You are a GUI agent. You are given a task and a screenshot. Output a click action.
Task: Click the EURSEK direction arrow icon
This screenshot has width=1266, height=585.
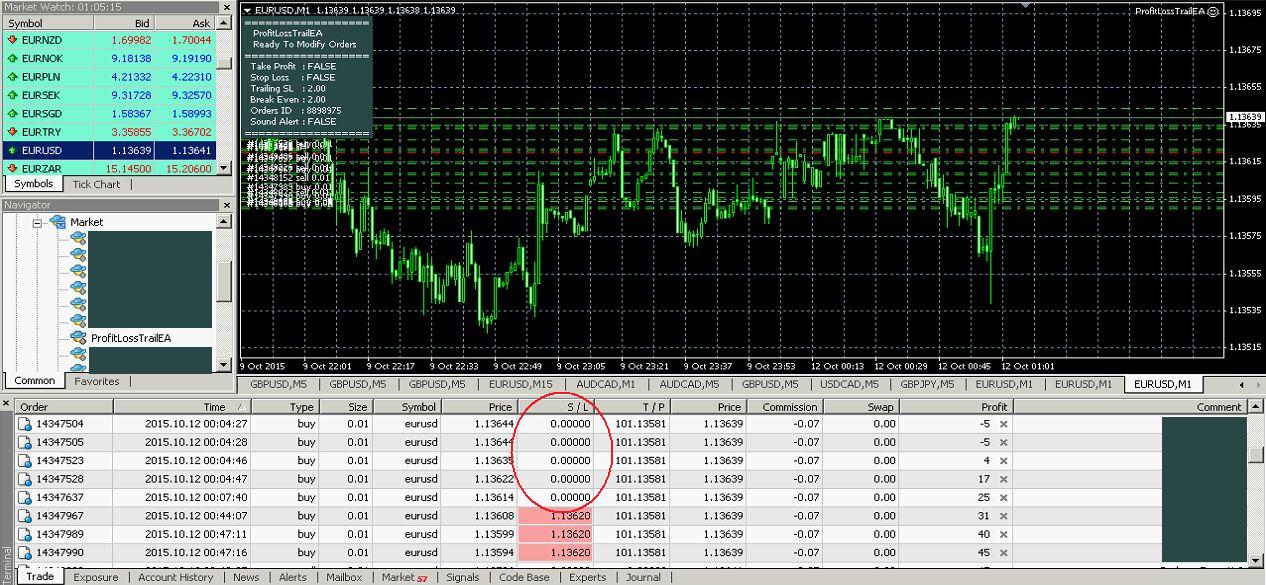pos(12,95)
